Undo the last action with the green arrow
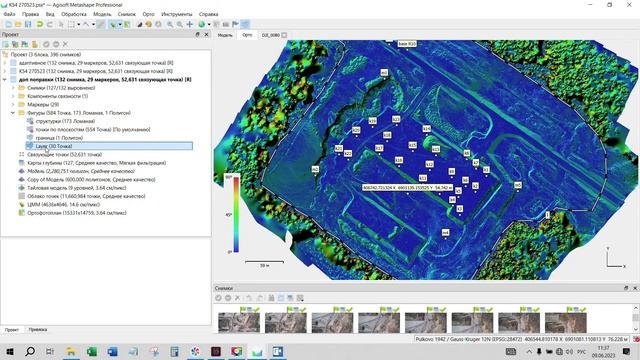The width and height of the screenshot is (640, 360). click(x=40, y=24)
